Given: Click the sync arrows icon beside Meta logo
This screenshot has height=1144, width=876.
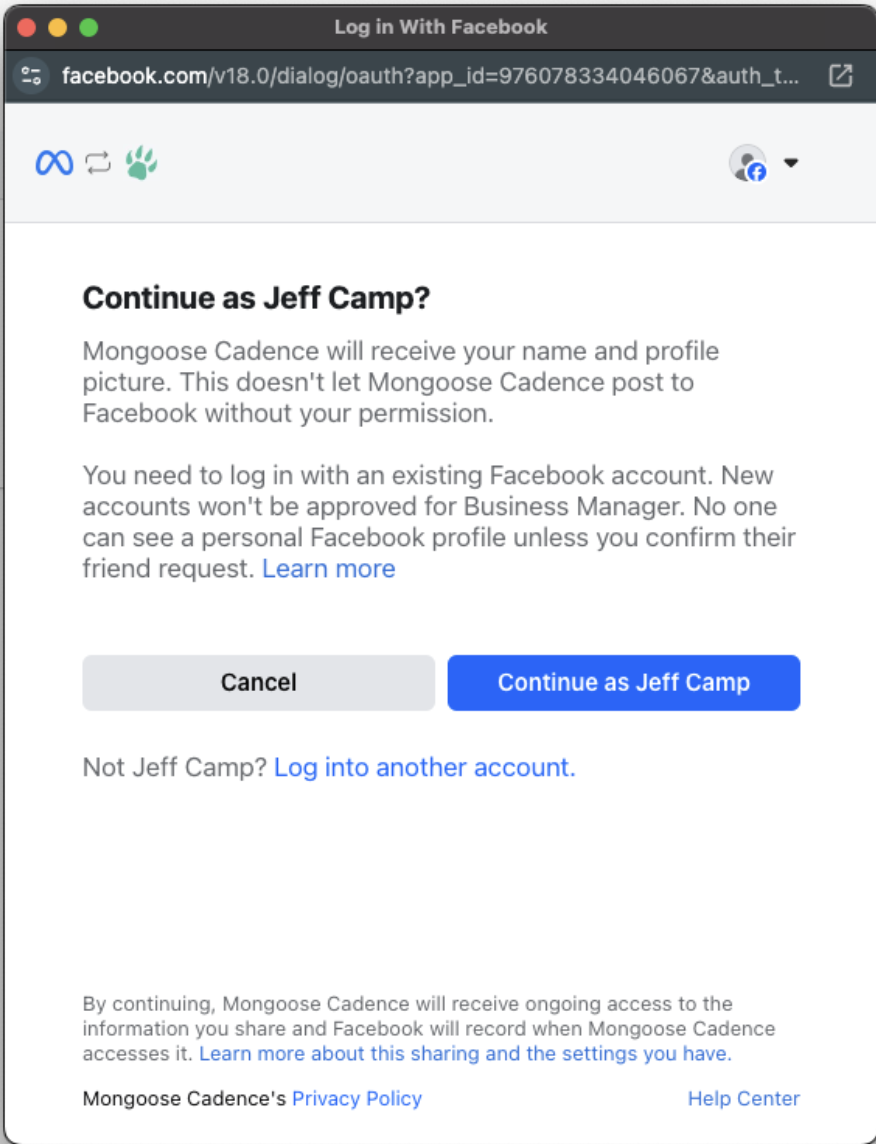Looking at the screenshot, I should [98, 163].
